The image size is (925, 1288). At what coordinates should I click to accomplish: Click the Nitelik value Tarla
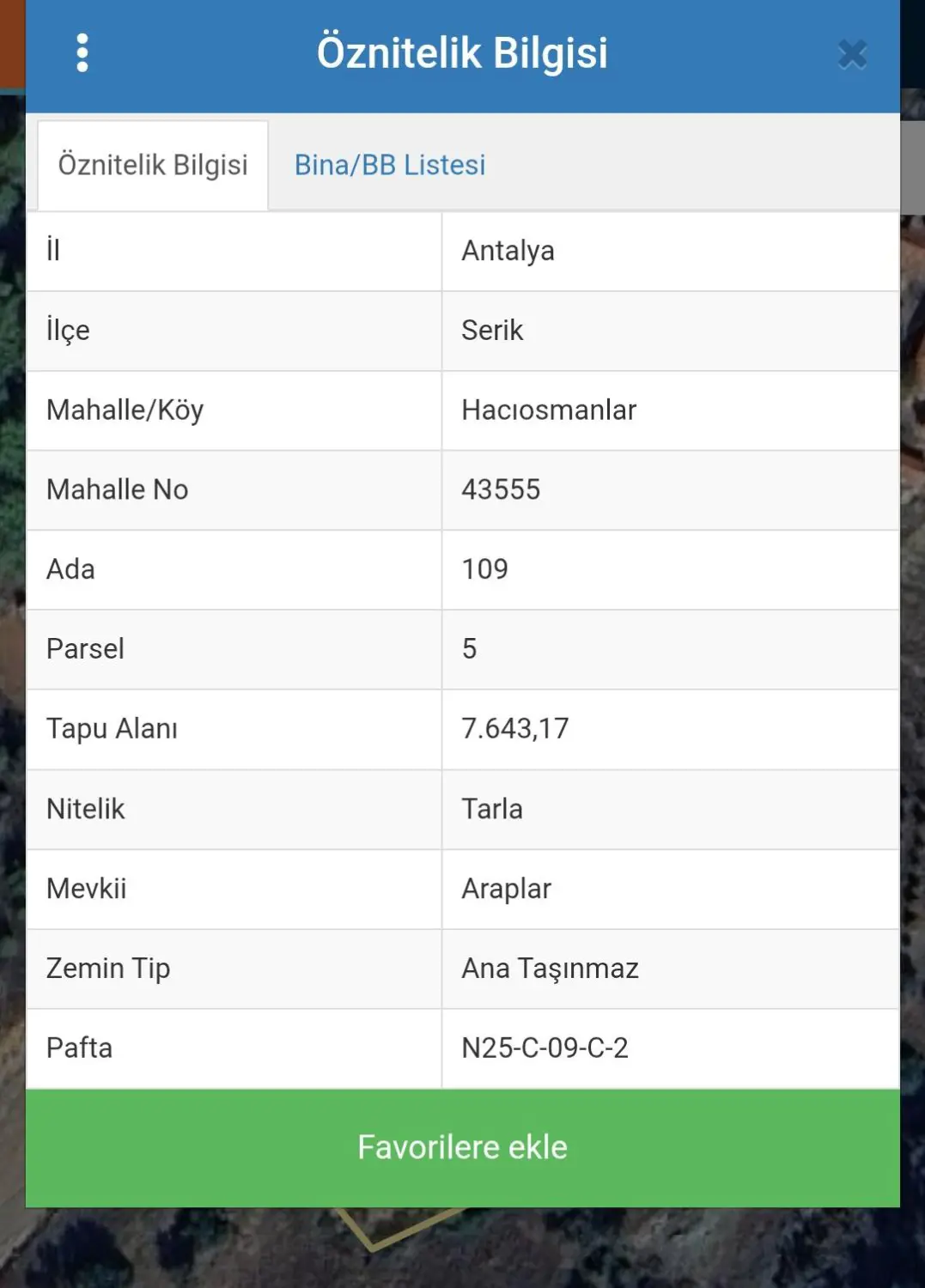pos(492,809)
